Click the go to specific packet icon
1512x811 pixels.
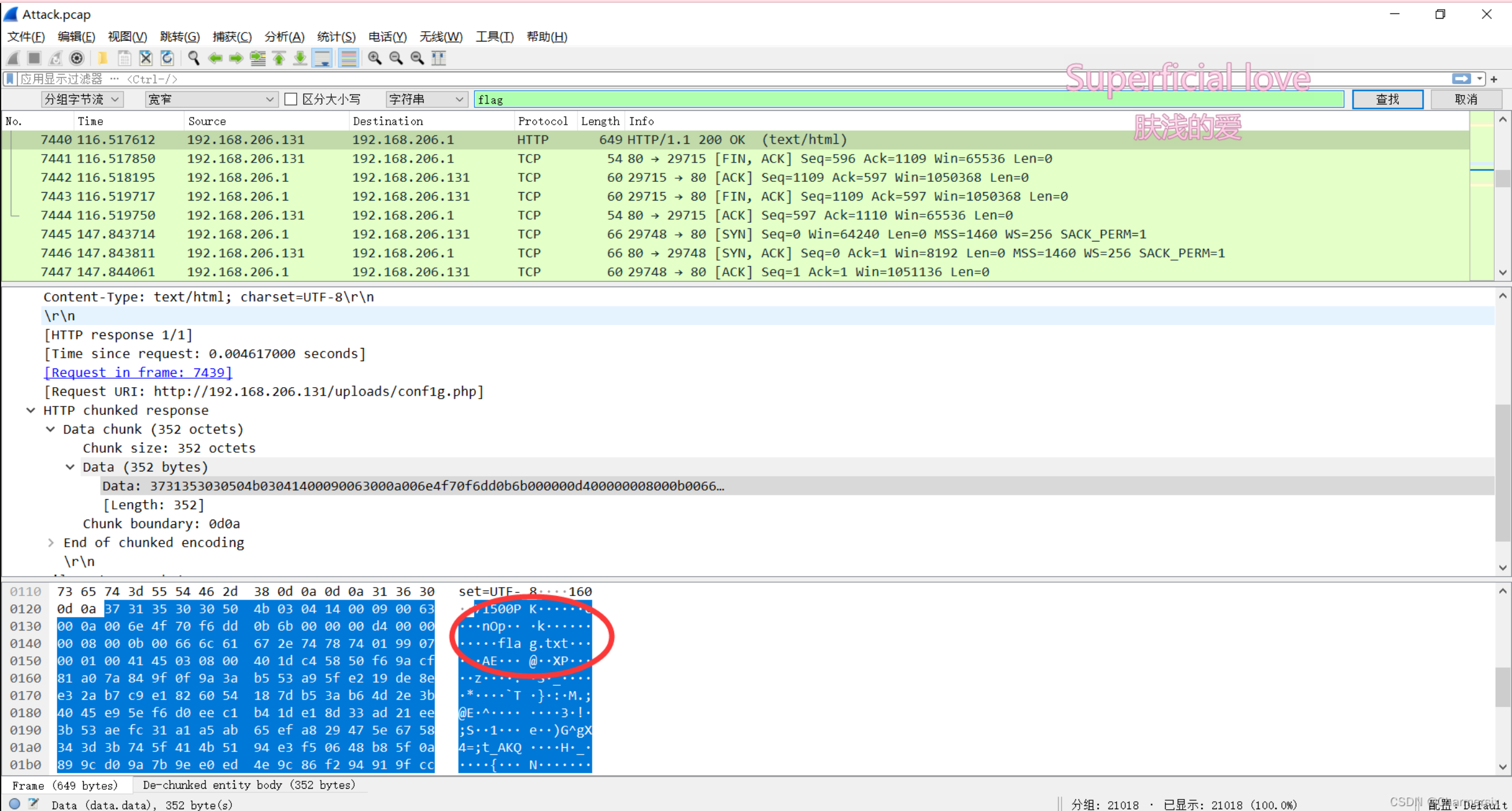click(x=258, y=58)
